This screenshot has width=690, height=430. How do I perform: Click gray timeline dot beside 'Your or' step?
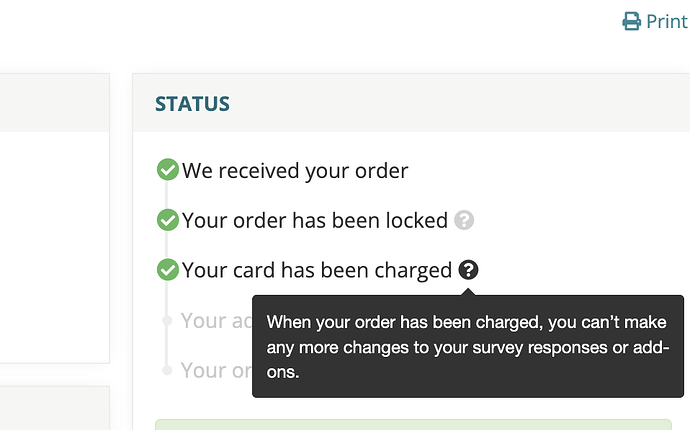pos(167,370)
